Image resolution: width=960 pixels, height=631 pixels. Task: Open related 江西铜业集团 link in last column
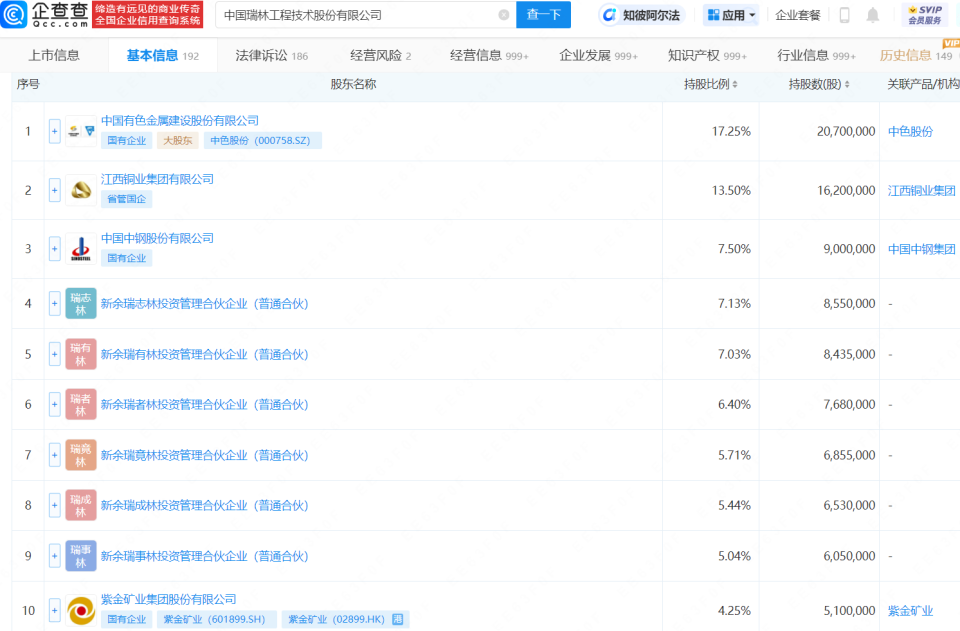tap(921, 190)
